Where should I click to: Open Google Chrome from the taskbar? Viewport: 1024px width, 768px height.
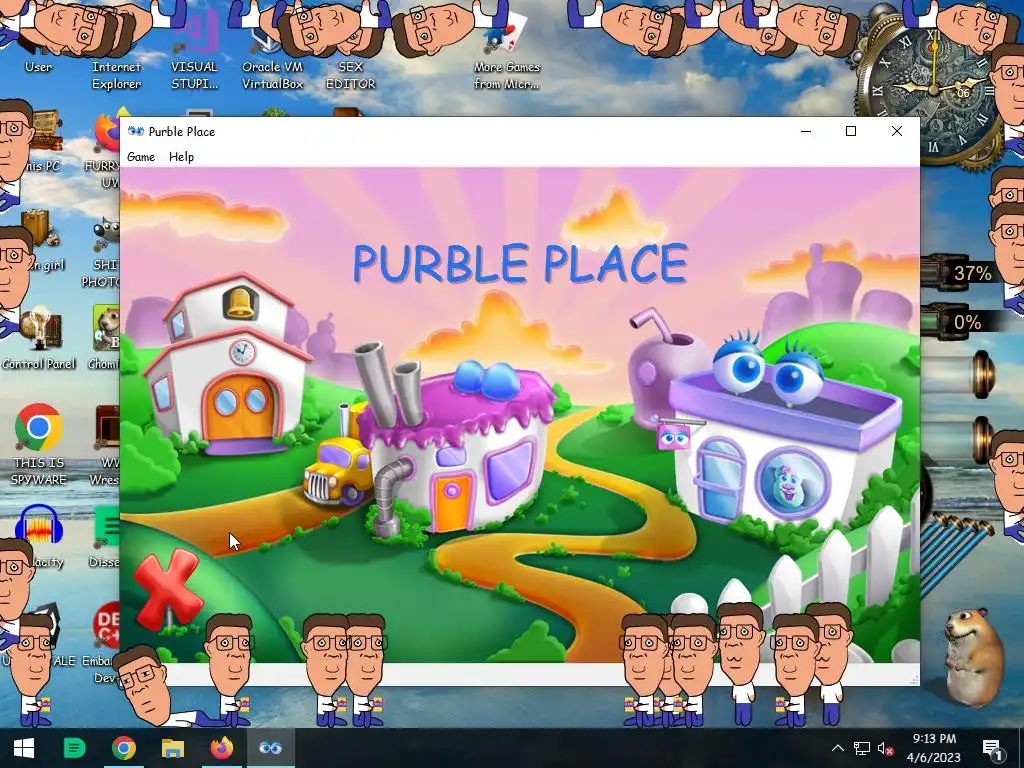[123, 748]
